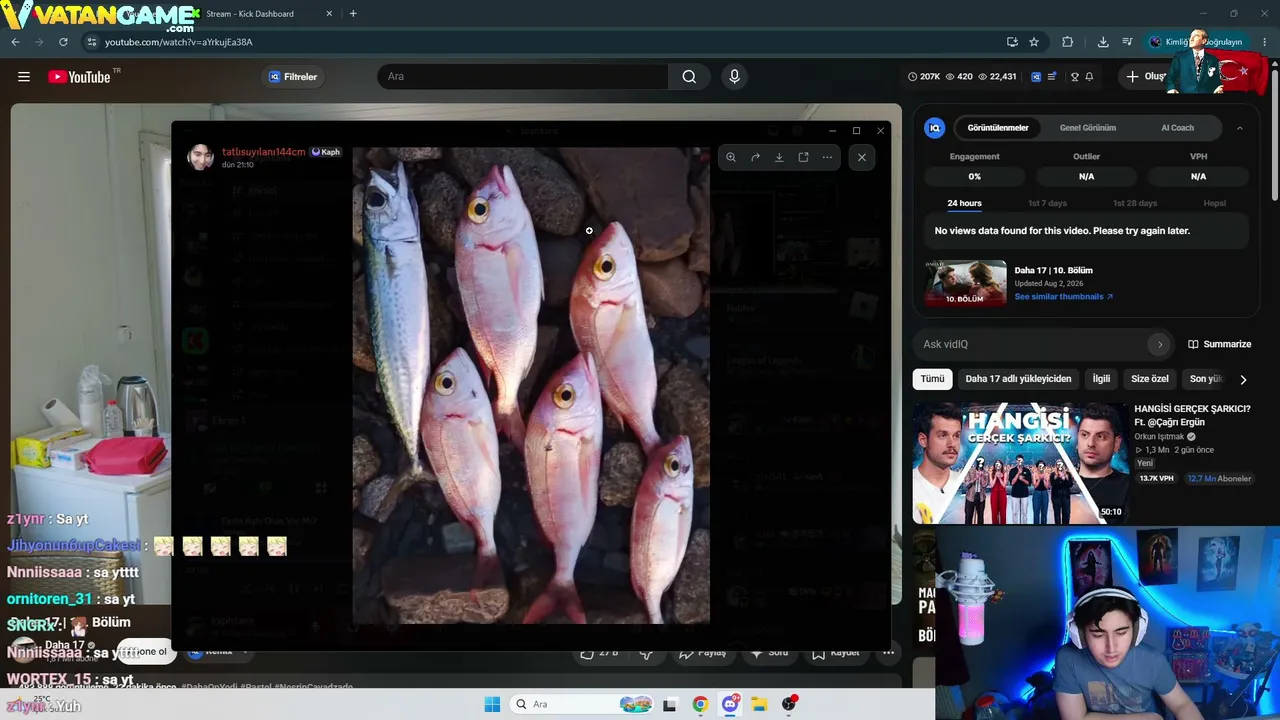The height and width of the screenshot is (720, 1280).
Task: Open the Chrome three-dot menu
Action: click(1265, 42)
